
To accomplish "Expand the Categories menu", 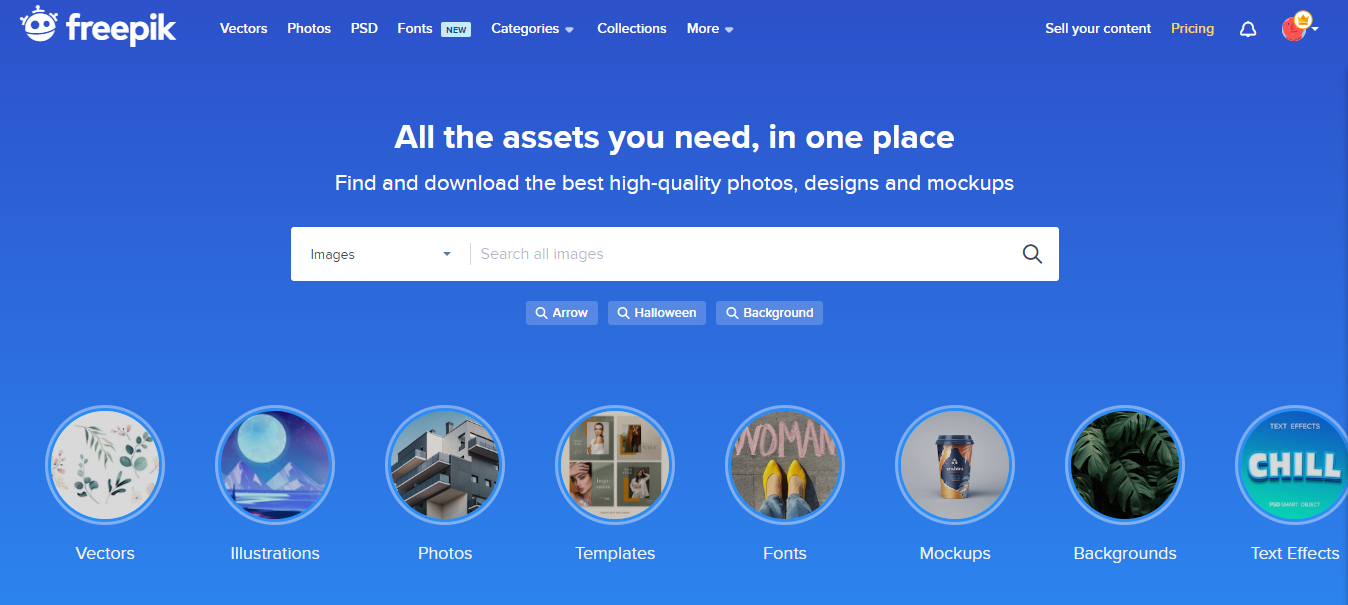I will (532, 29).
